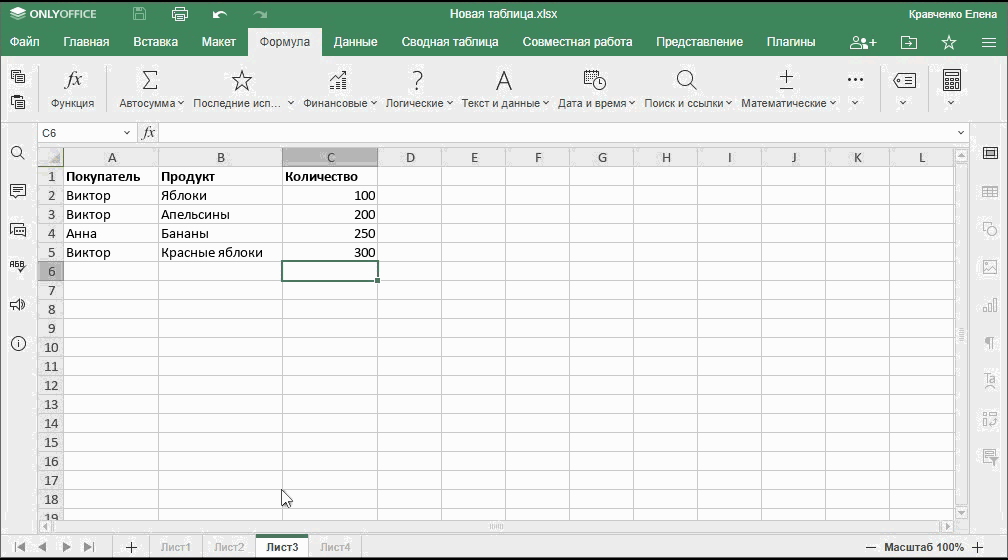Expand the Логические dropdown arrow
The height and width of the screenshot is (560, 1008).
[449, 103]
